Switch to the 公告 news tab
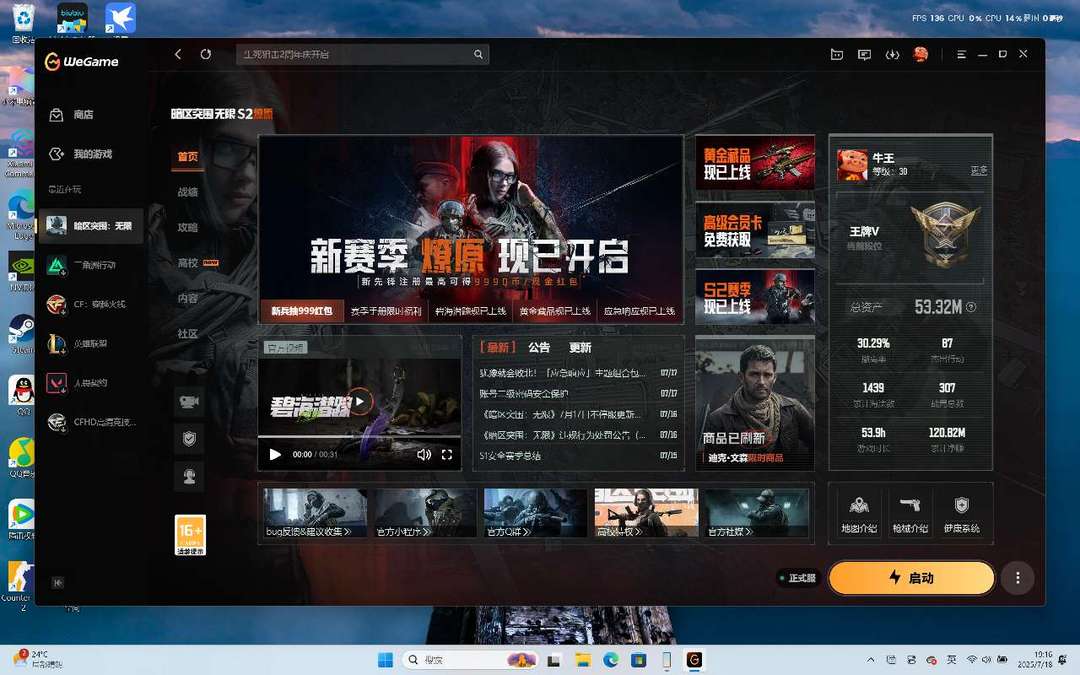1080x675 pixels. 539,347
